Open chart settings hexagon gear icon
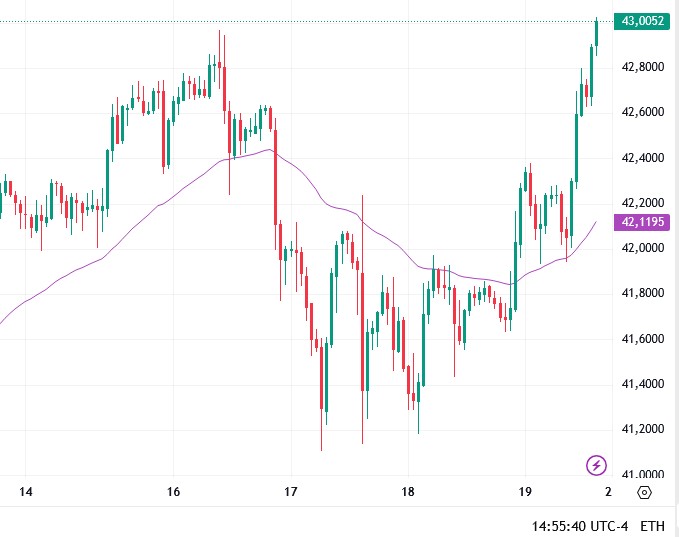 click(x=644, y=492)
